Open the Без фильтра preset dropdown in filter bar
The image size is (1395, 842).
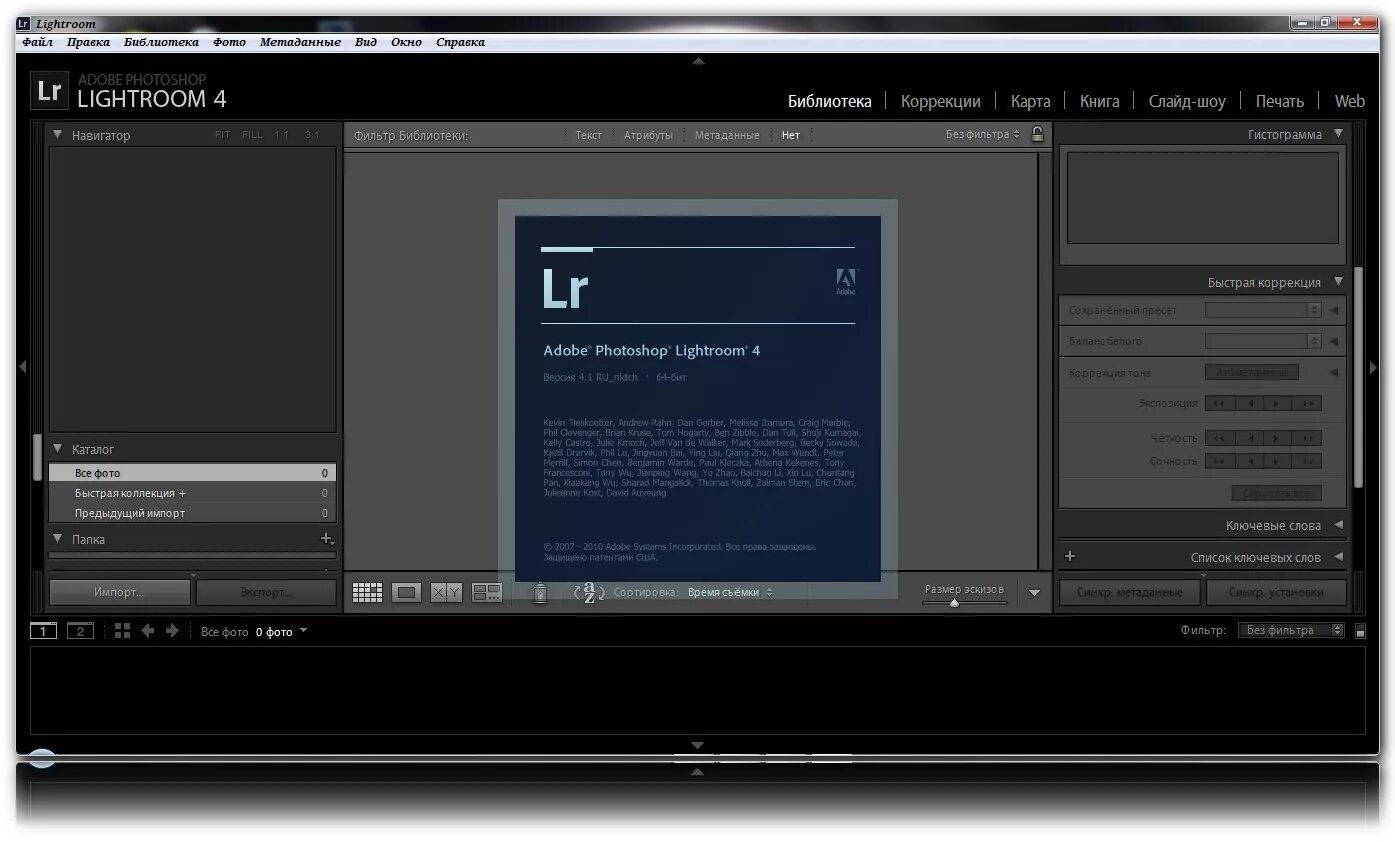coord(983,134)
